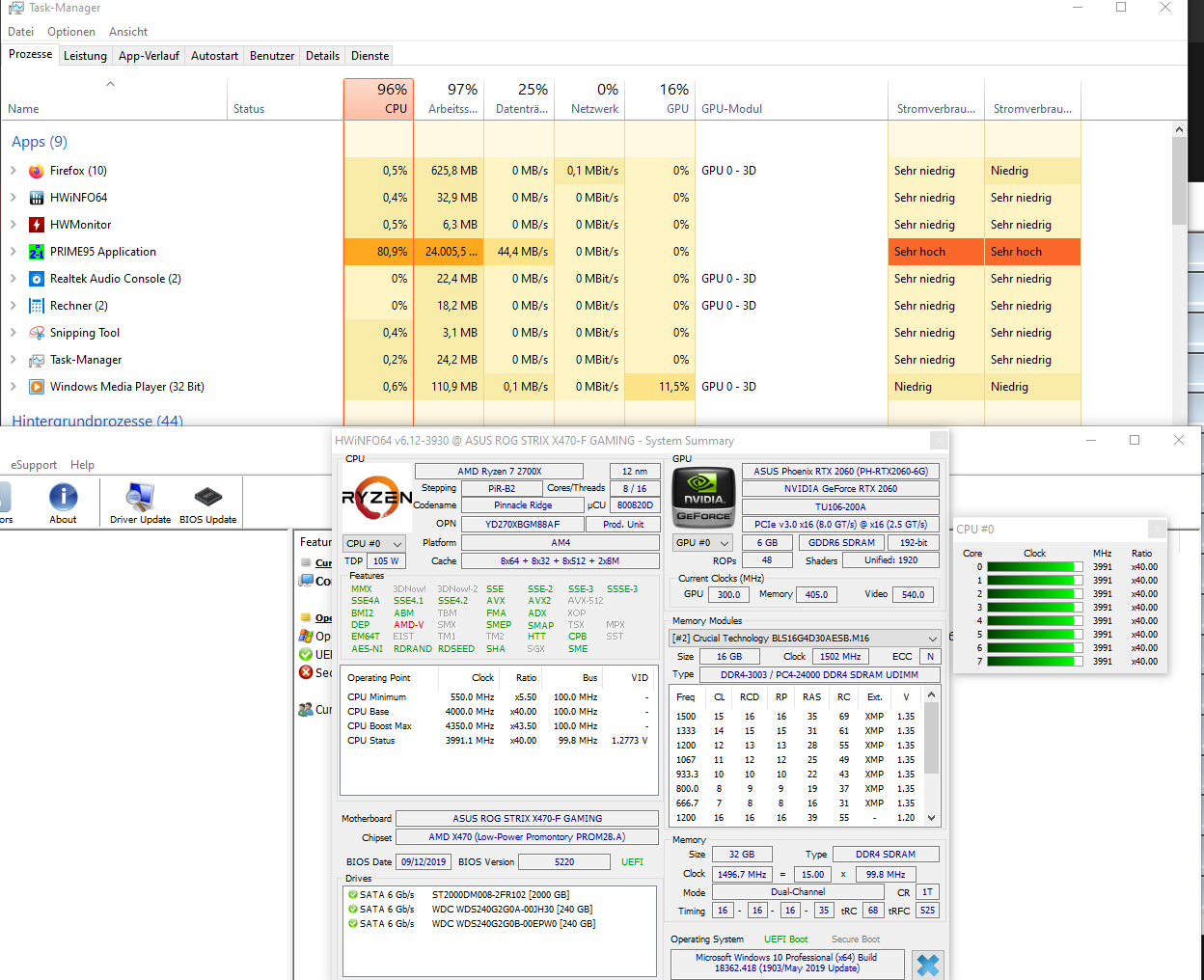This screenshot has height=980, width=1204.
Task: Expand Windows Media Player (32 Bit) row
Action: tap(14, 387)
